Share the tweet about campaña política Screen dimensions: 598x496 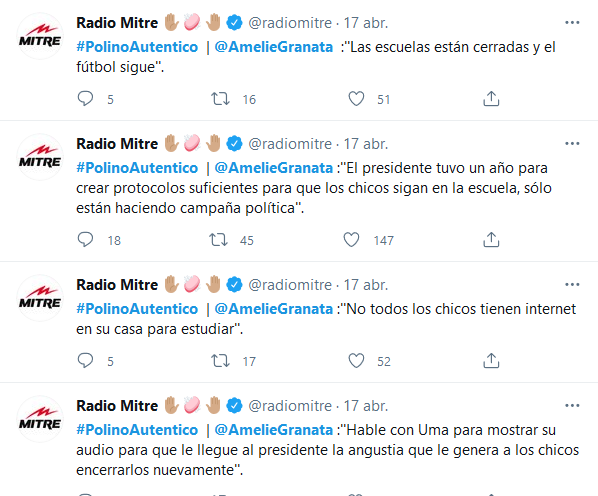point(491,240)
